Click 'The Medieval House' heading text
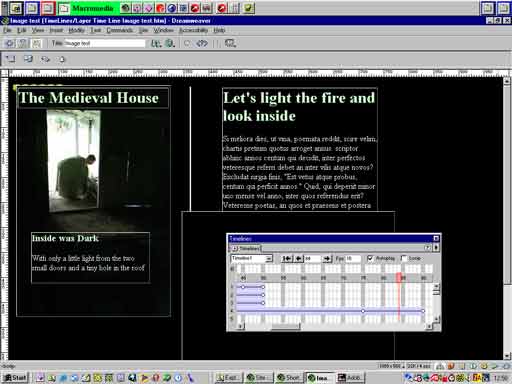Image resolution: width=512 pixels, height=384 pixels. click(89, 98)
